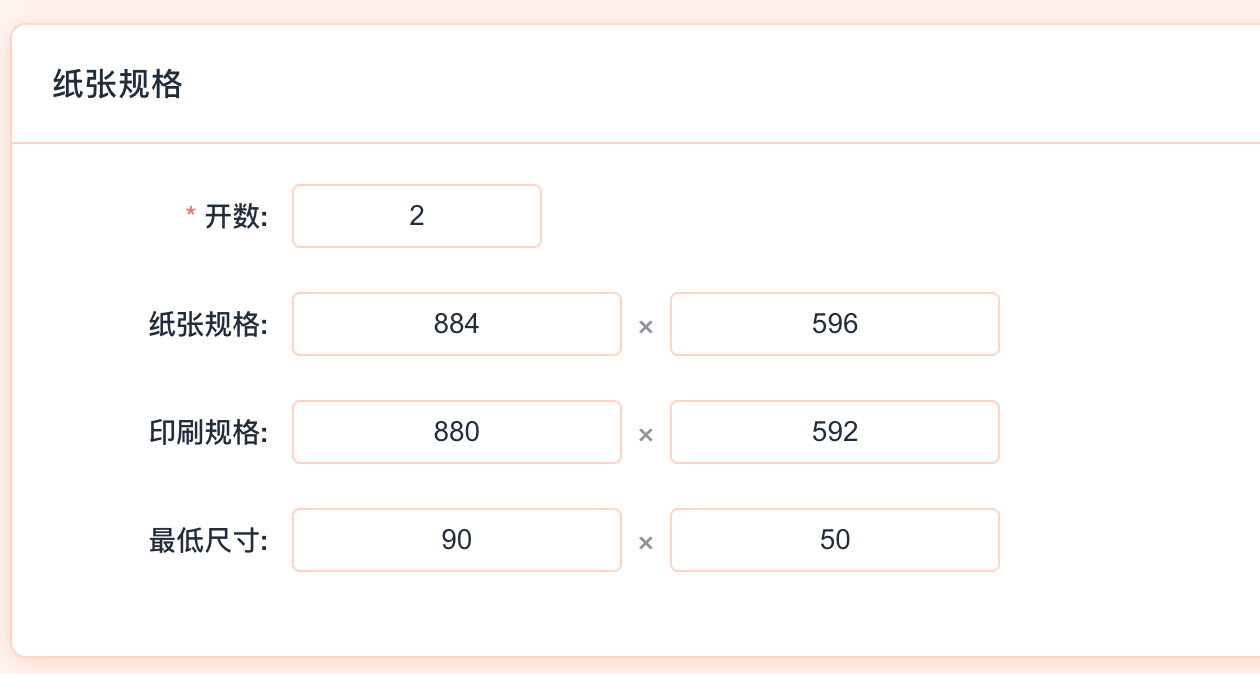Click the × separator in the 最低尺寸 row

pyautogui.click(x=646, y=542)
